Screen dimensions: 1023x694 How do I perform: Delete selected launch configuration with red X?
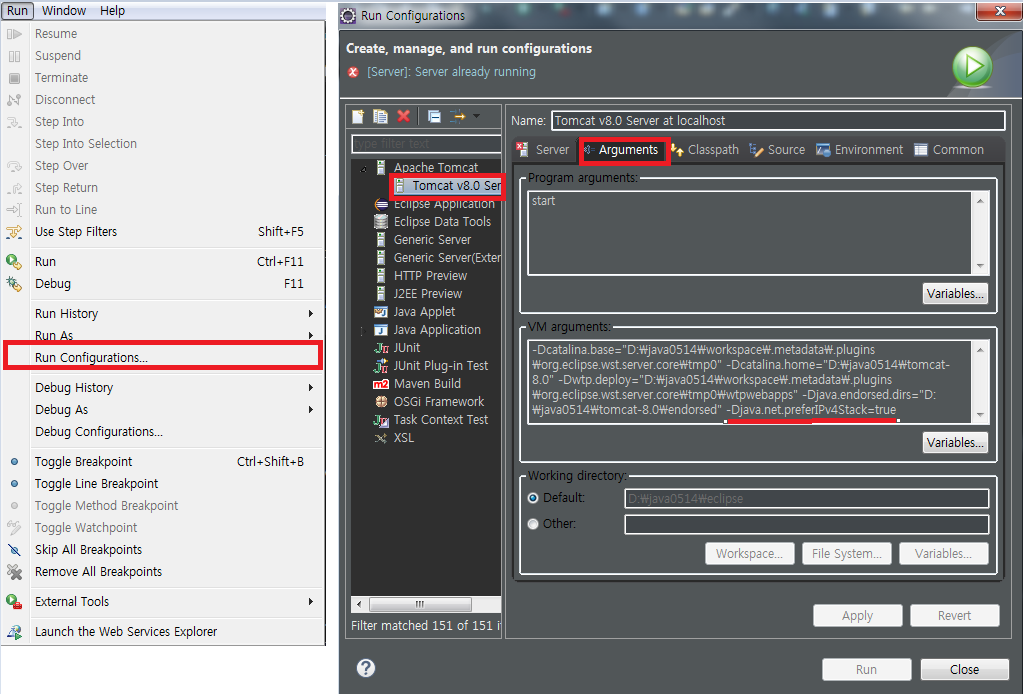[x=404, y=116]
